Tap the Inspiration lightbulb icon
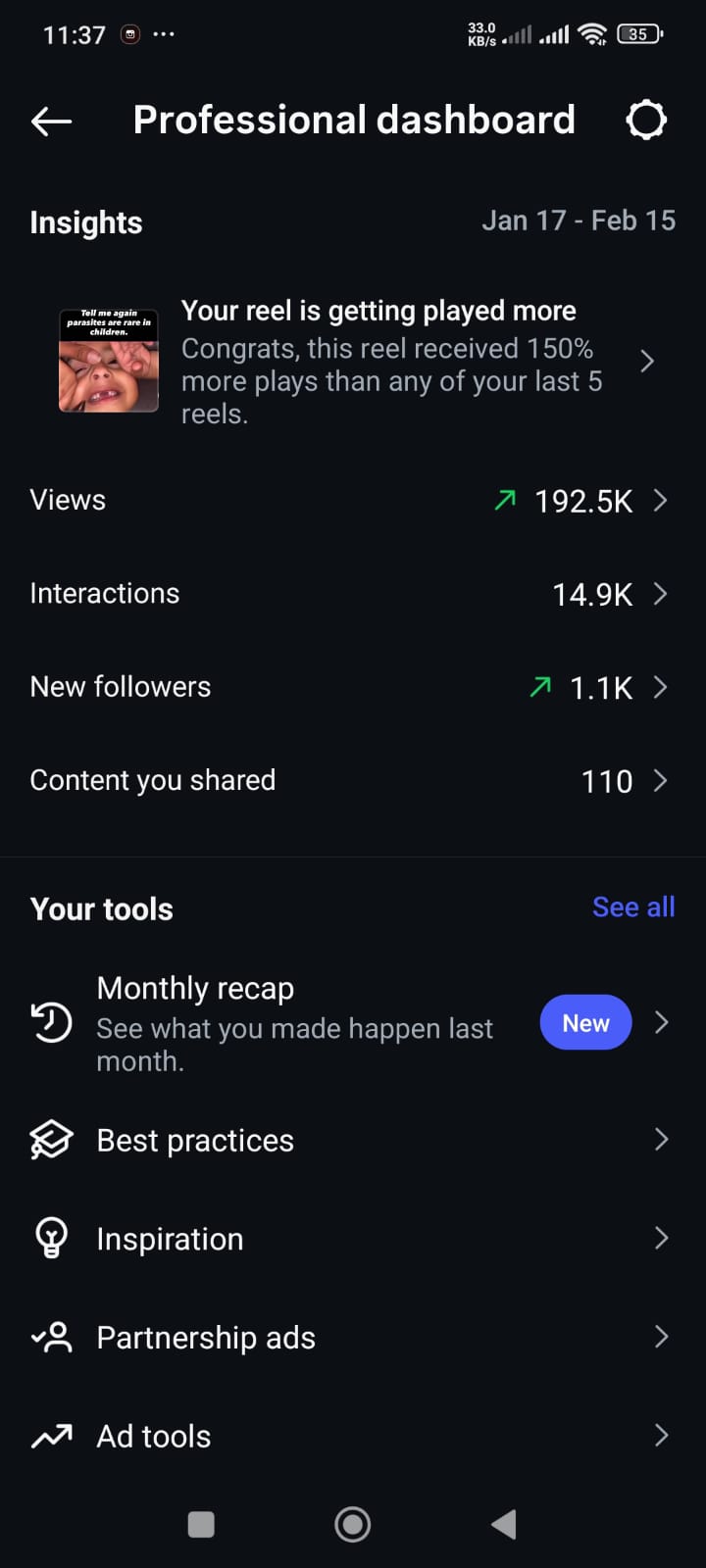Viewport: 706px width, 1568px height. [51, 1238]
